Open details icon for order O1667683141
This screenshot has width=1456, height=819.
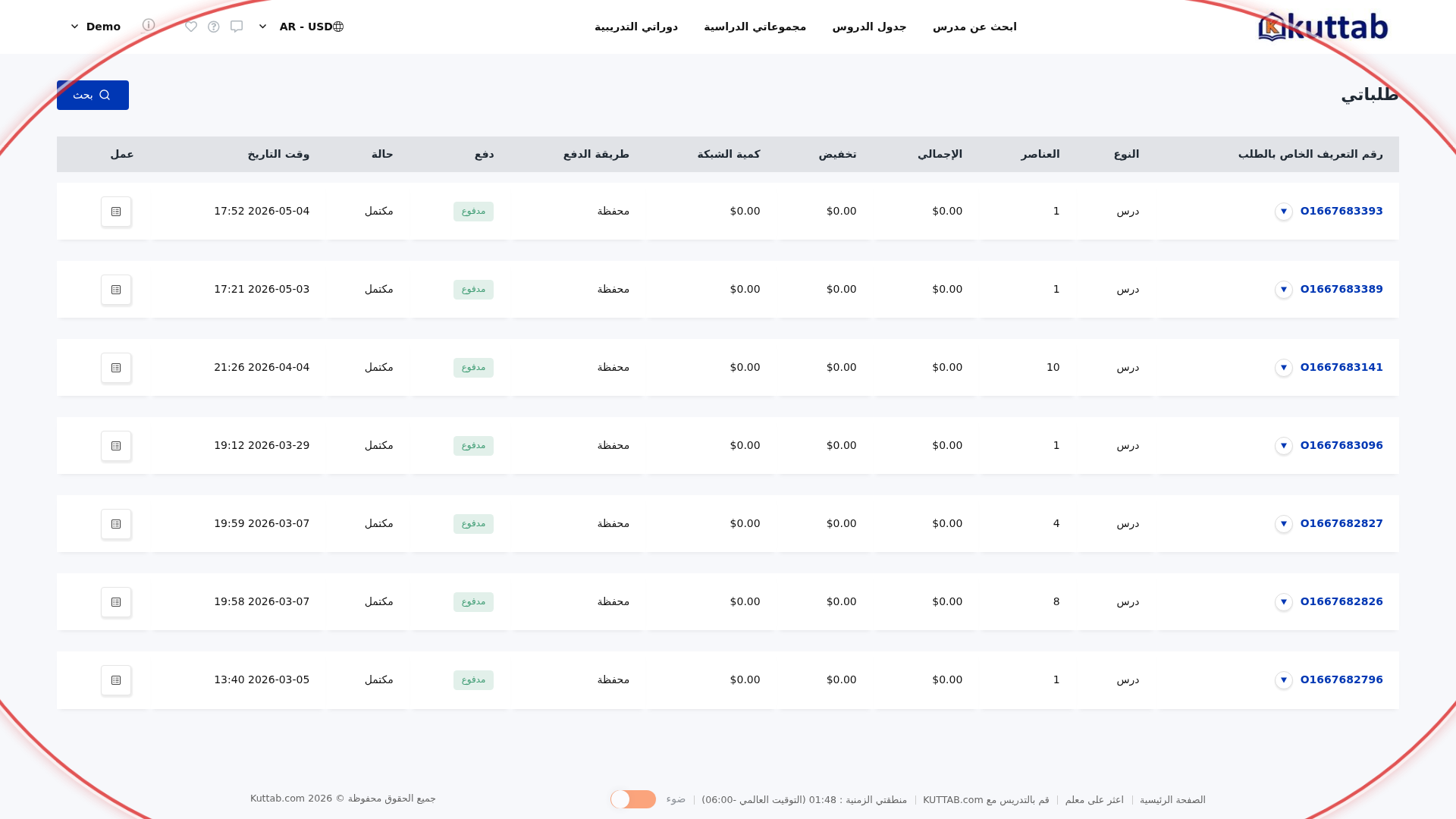click(x=116, y=368)
